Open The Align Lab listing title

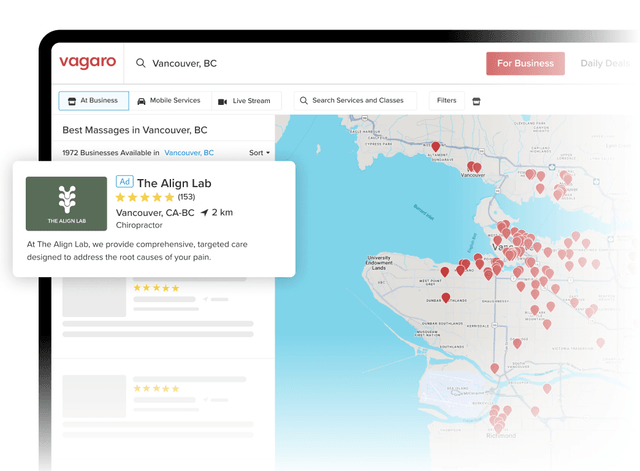[x=174, y=183]
